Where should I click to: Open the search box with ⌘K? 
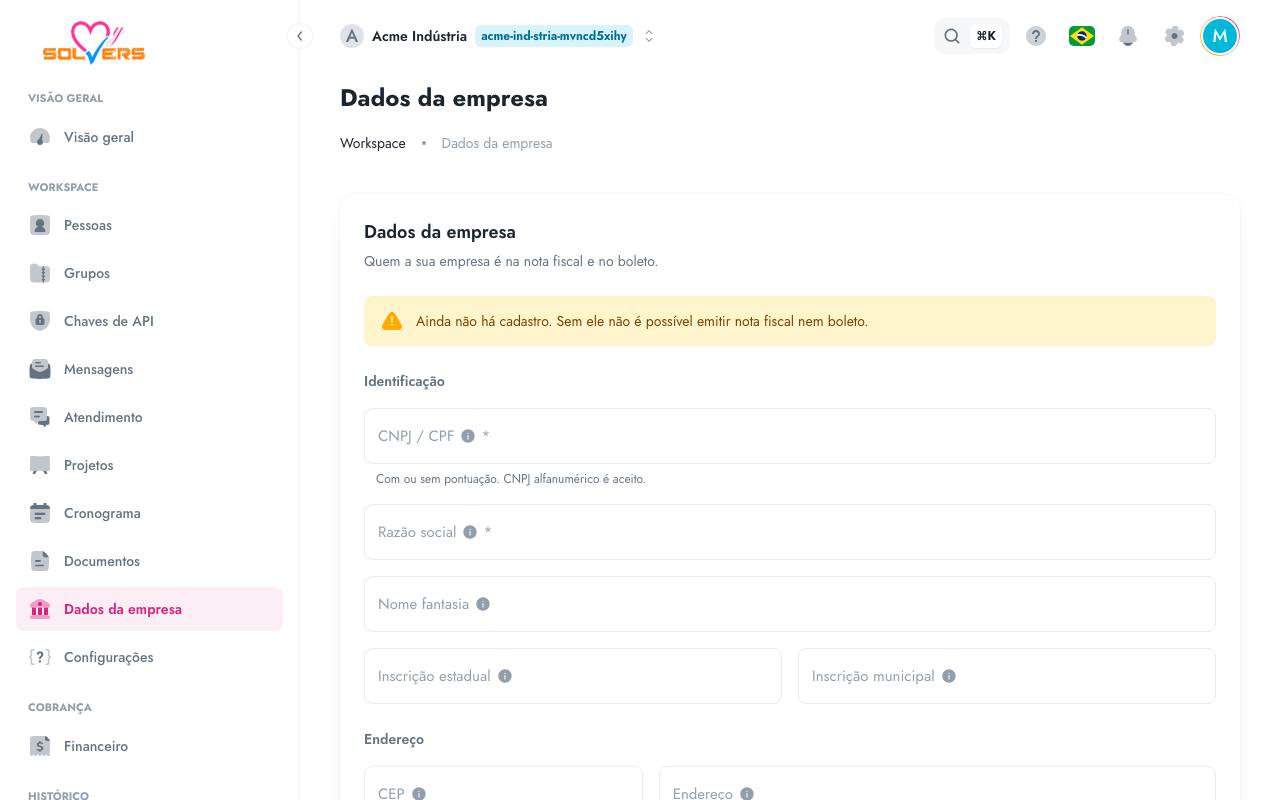[971, 36]
